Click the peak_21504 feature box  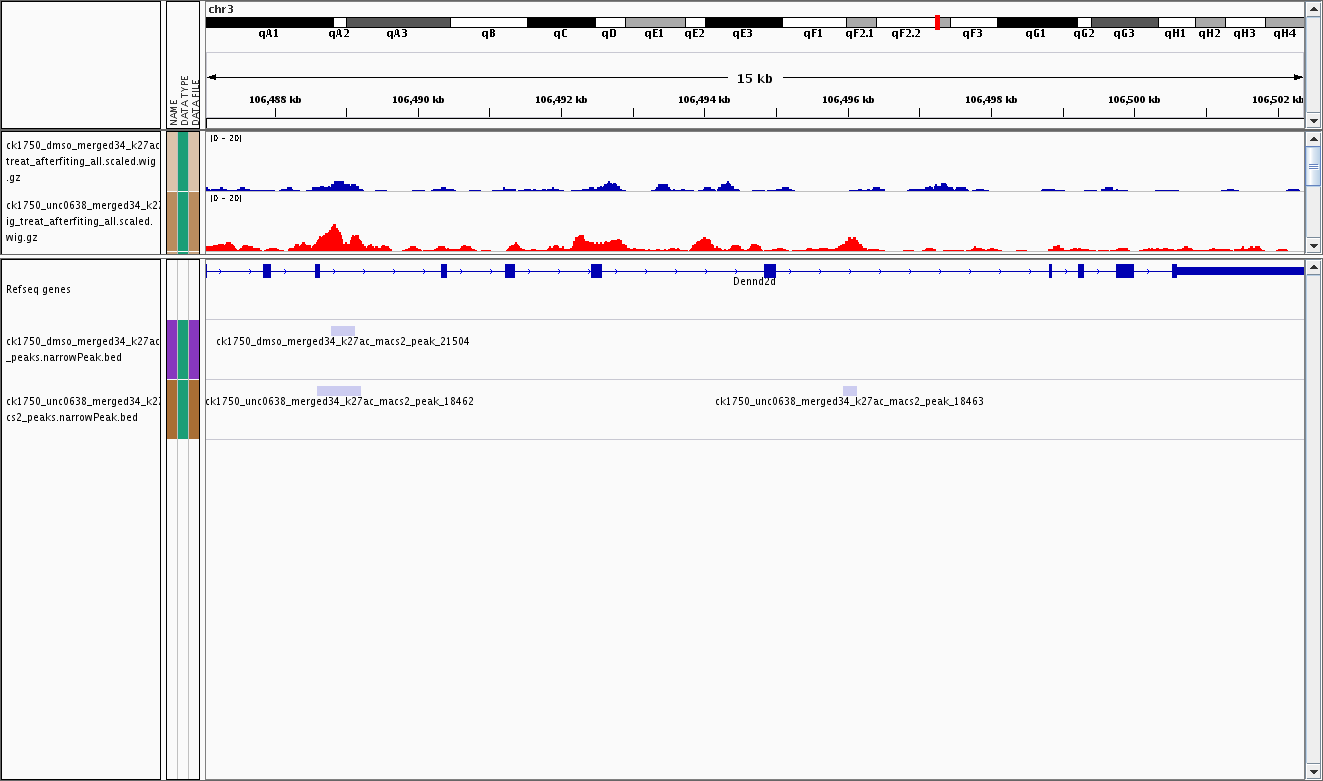[x=342, y=331]
